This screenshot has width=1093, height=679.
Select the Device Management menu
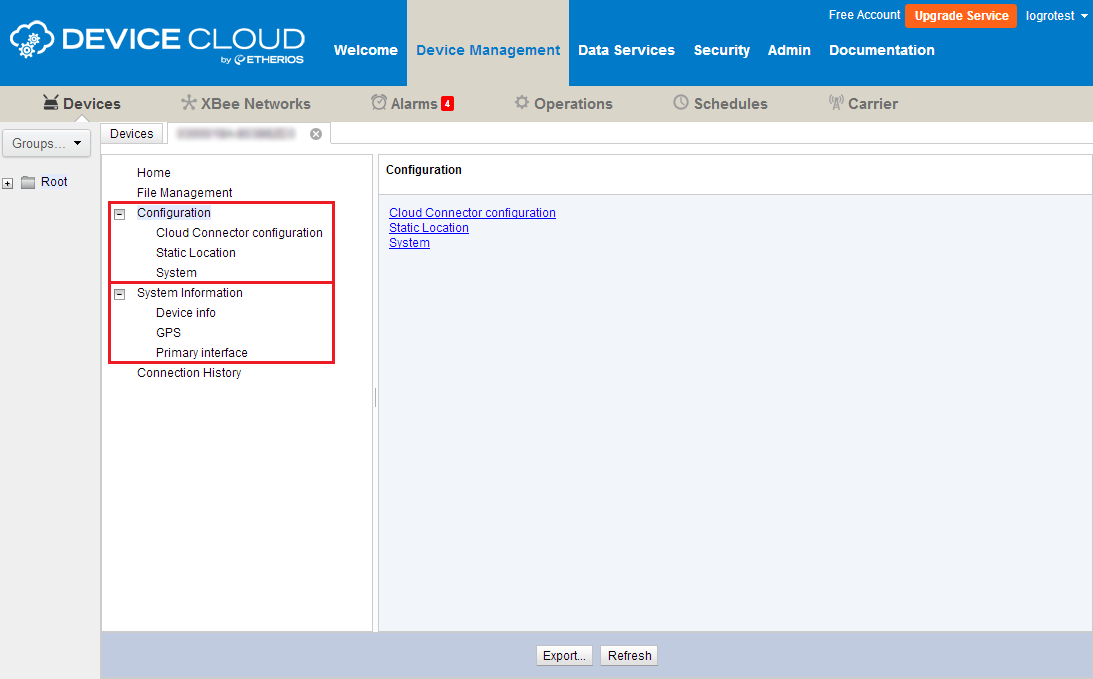[488, 50]
